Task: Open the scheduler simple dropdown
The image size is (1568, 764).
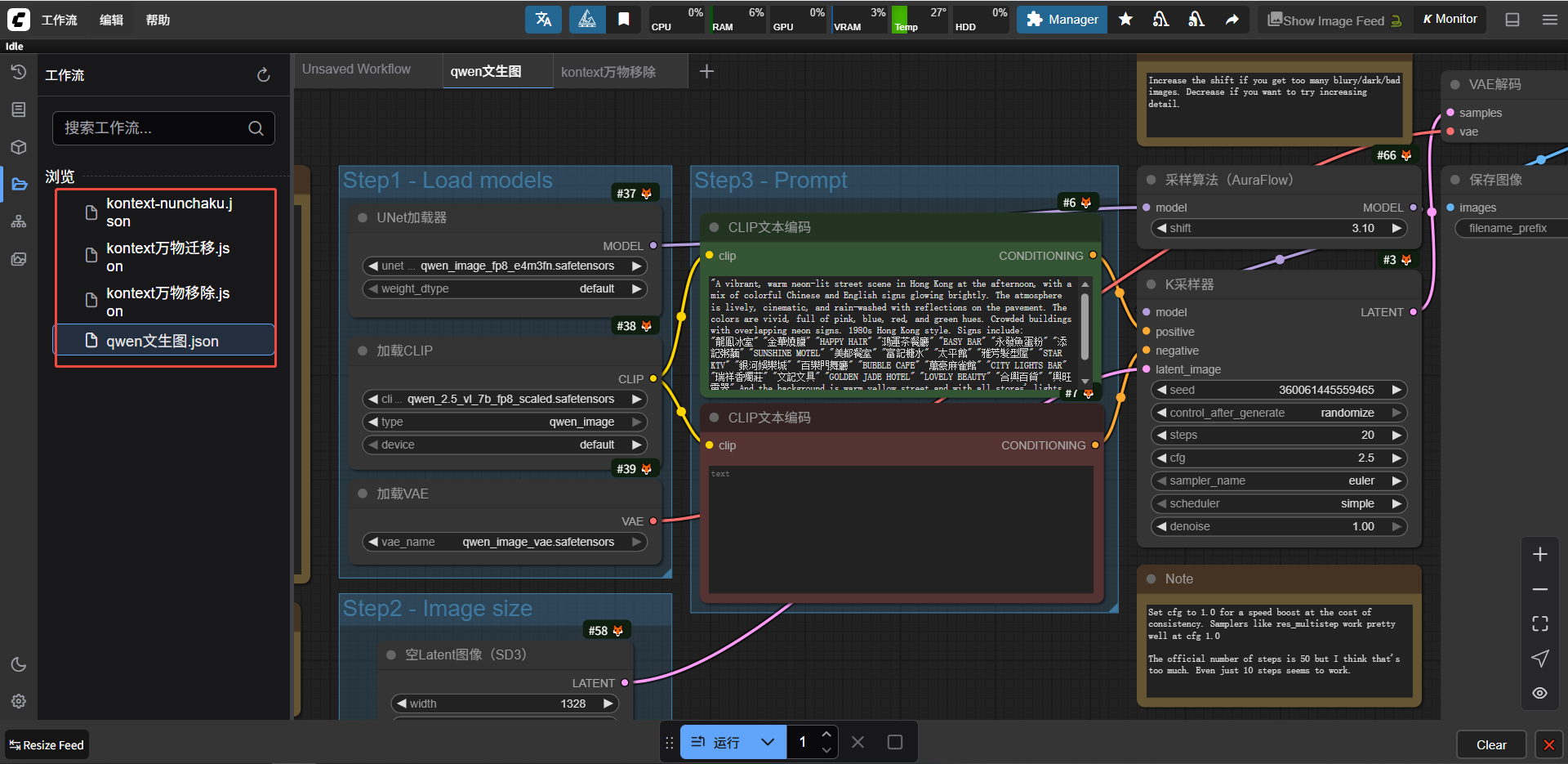Action: pos(1280,503)
